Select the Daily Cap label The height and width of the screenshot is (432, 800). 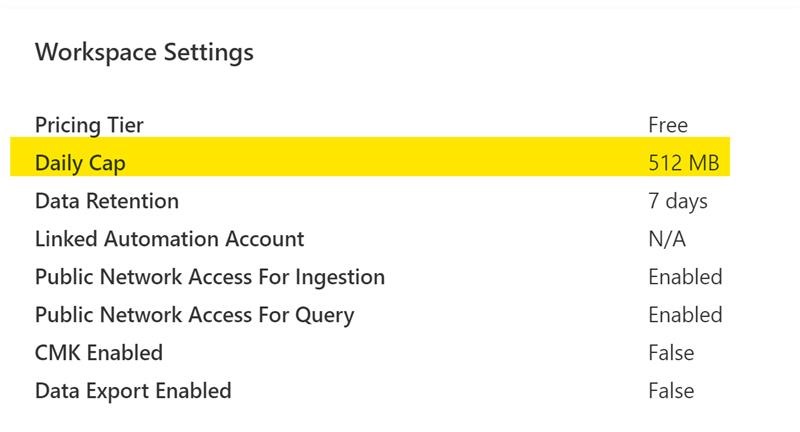[81, 163]
